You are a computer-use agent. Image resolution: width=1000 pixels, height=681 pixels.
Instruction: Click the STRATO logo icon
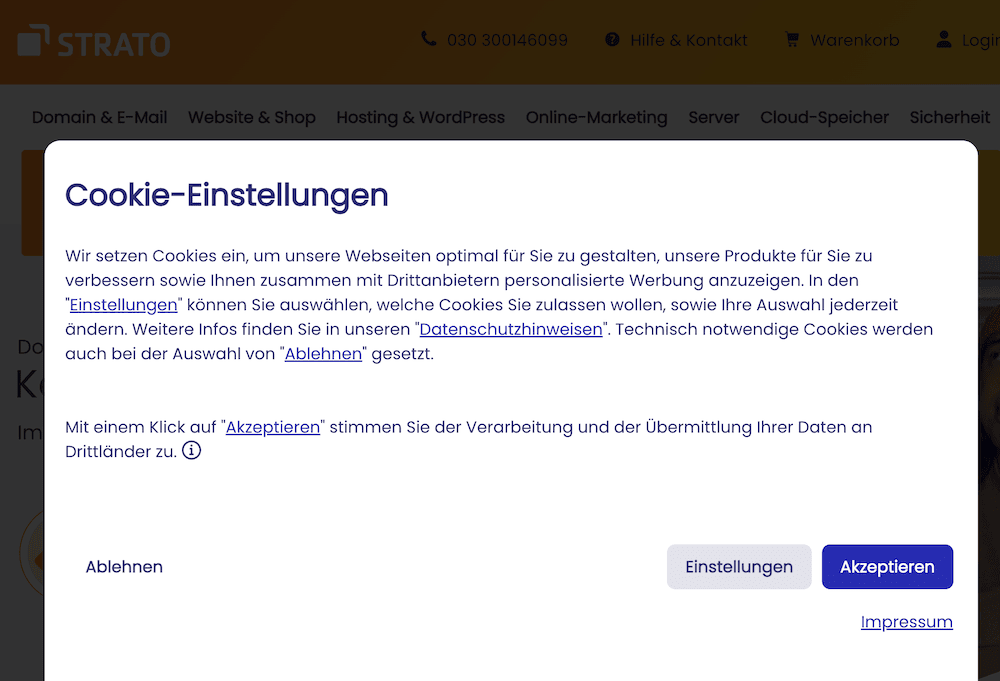pyautogui.click(x=33, y=41)
